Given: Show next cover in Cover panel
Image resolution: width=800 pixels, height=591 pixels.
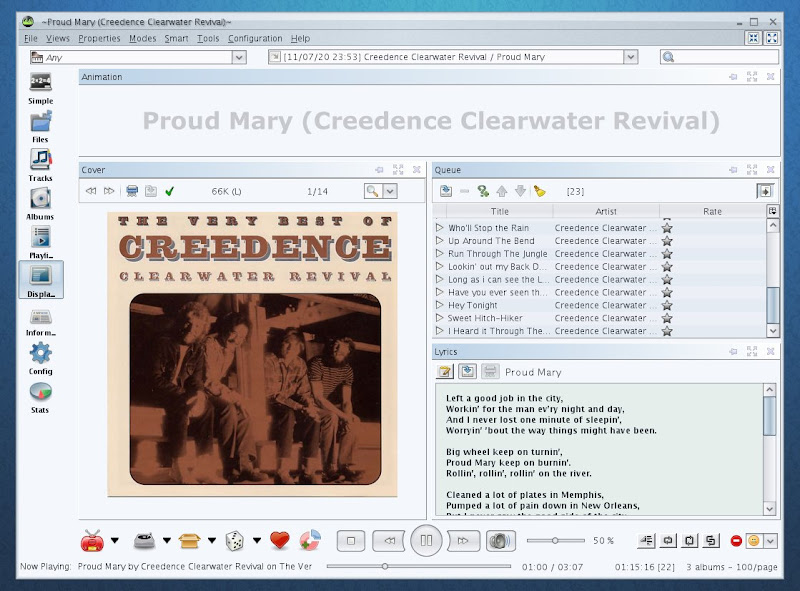Looking at the screenshot, I should pos(109,191).
